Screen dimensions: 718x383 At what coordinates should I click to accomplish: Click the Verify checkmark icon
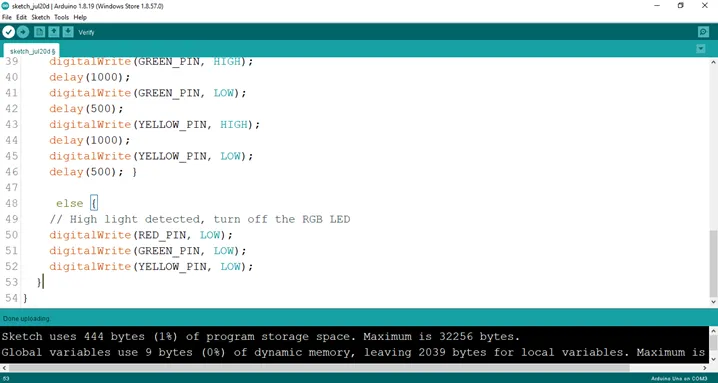click(8, 32)
